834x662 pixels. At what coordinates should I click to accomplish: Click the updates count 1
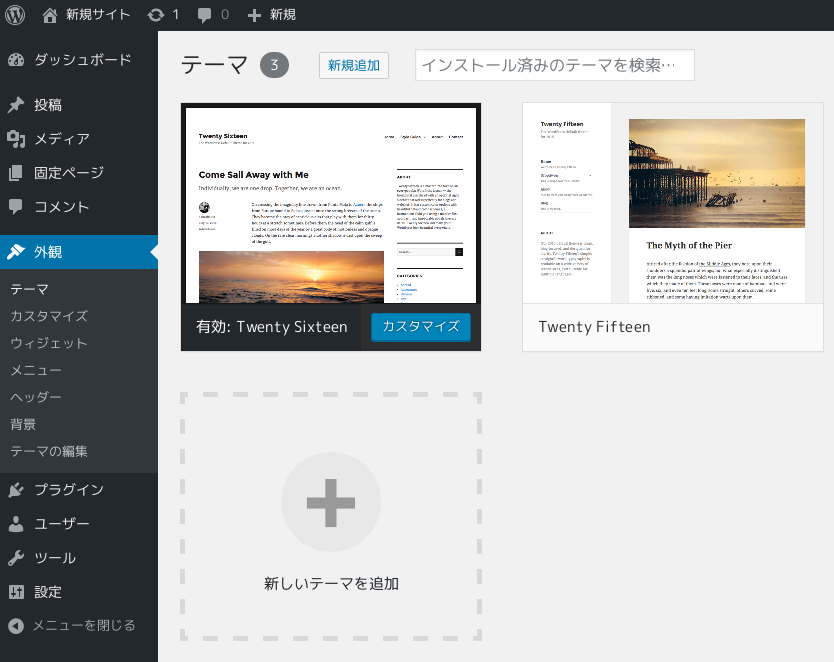coord(176,15)
